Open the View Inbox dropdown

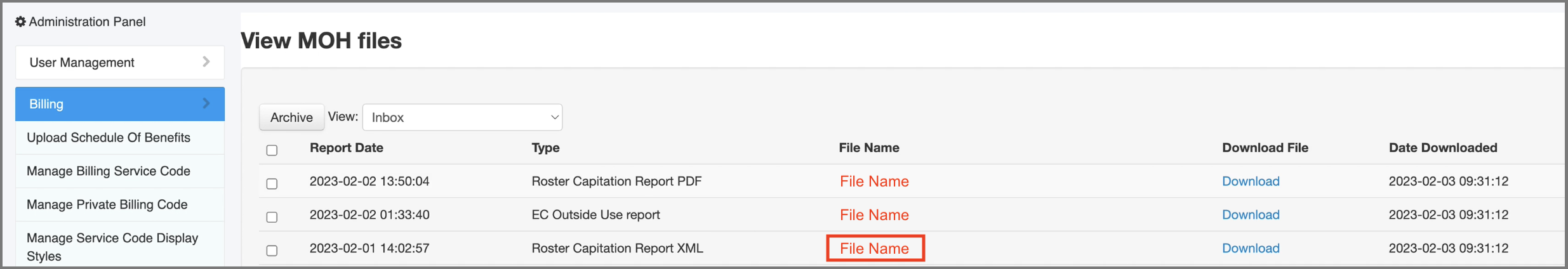coord(462,117)
